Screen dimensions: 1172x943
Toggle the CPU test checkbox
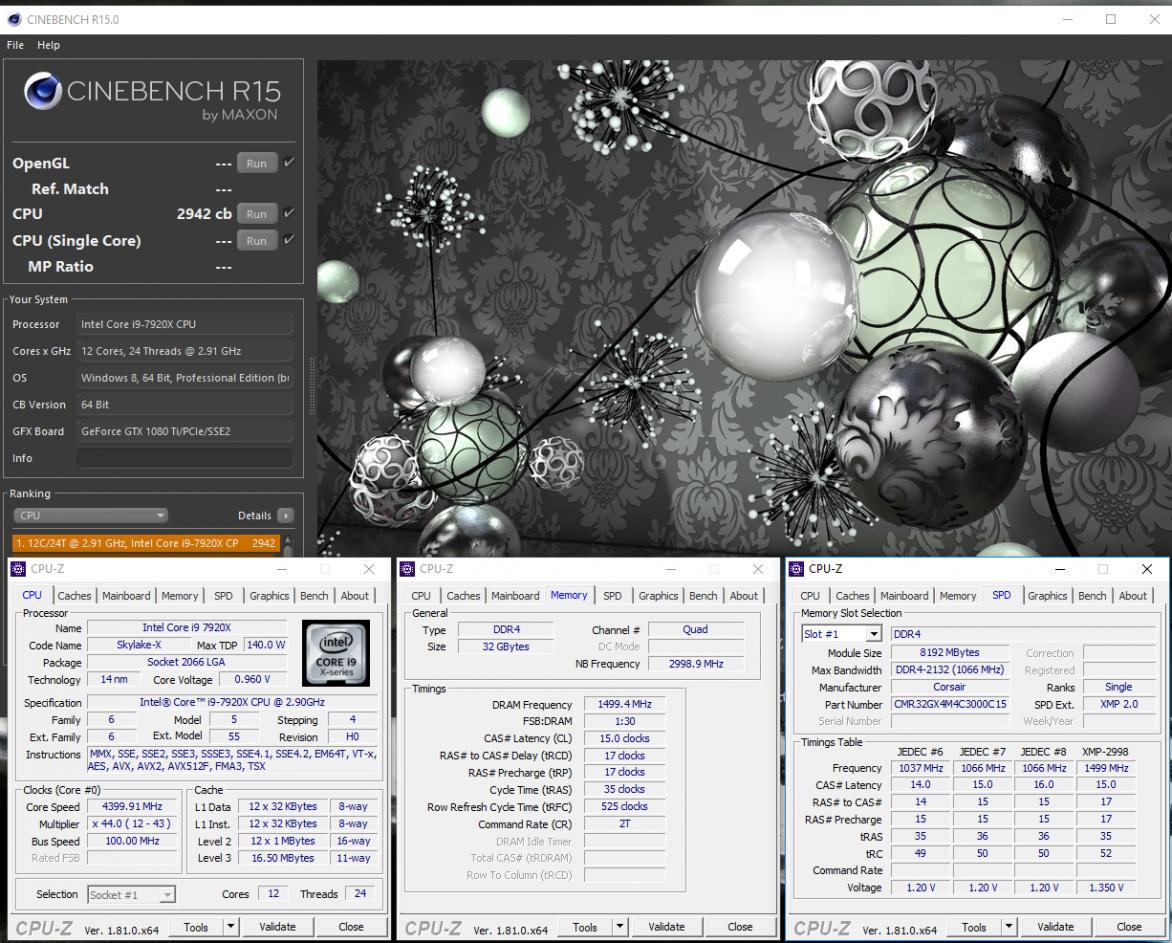coord(289,213)
